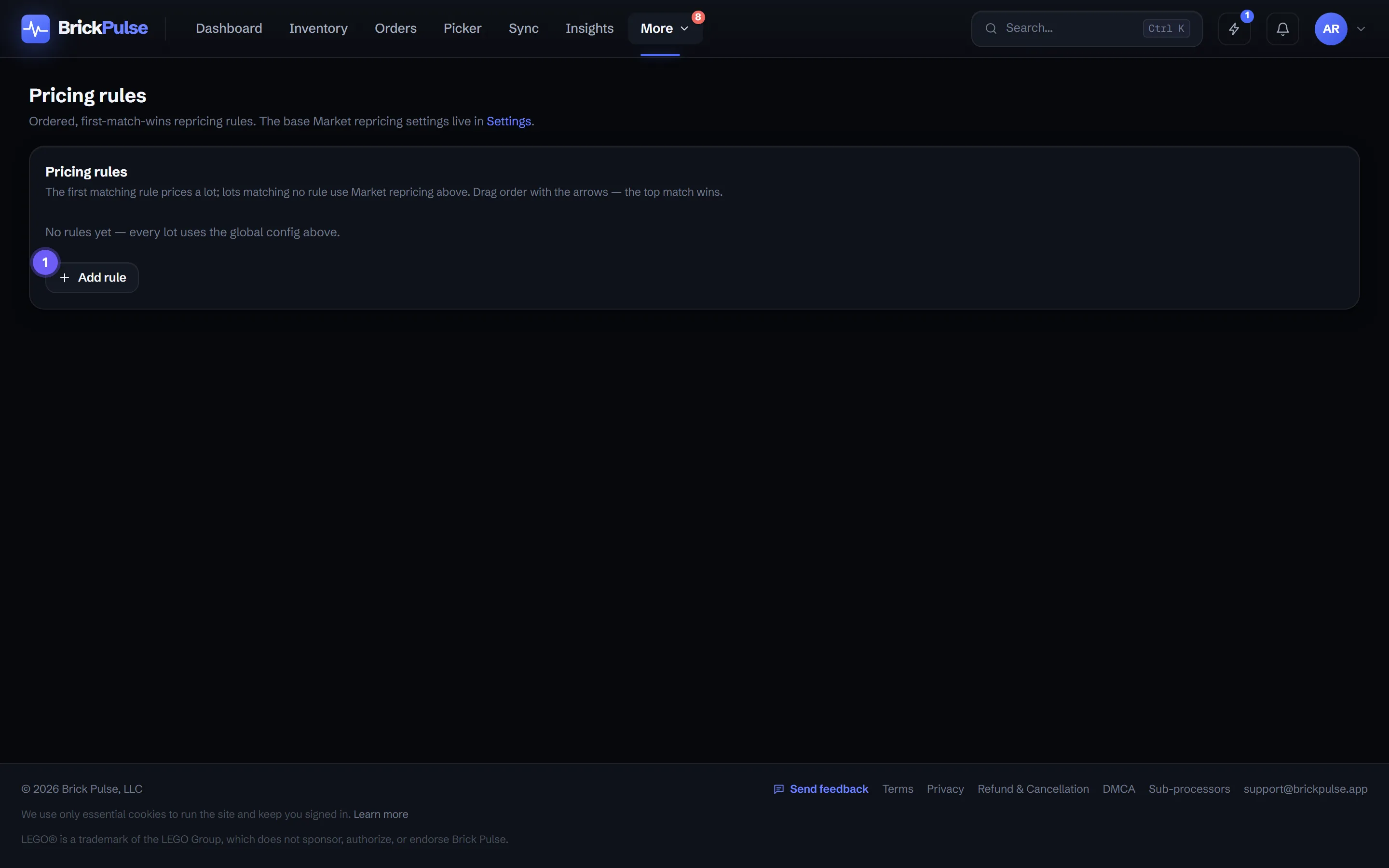Open the lightning bolt quick actions icon
This screenshot has height=868, width=1389.
1234,29
